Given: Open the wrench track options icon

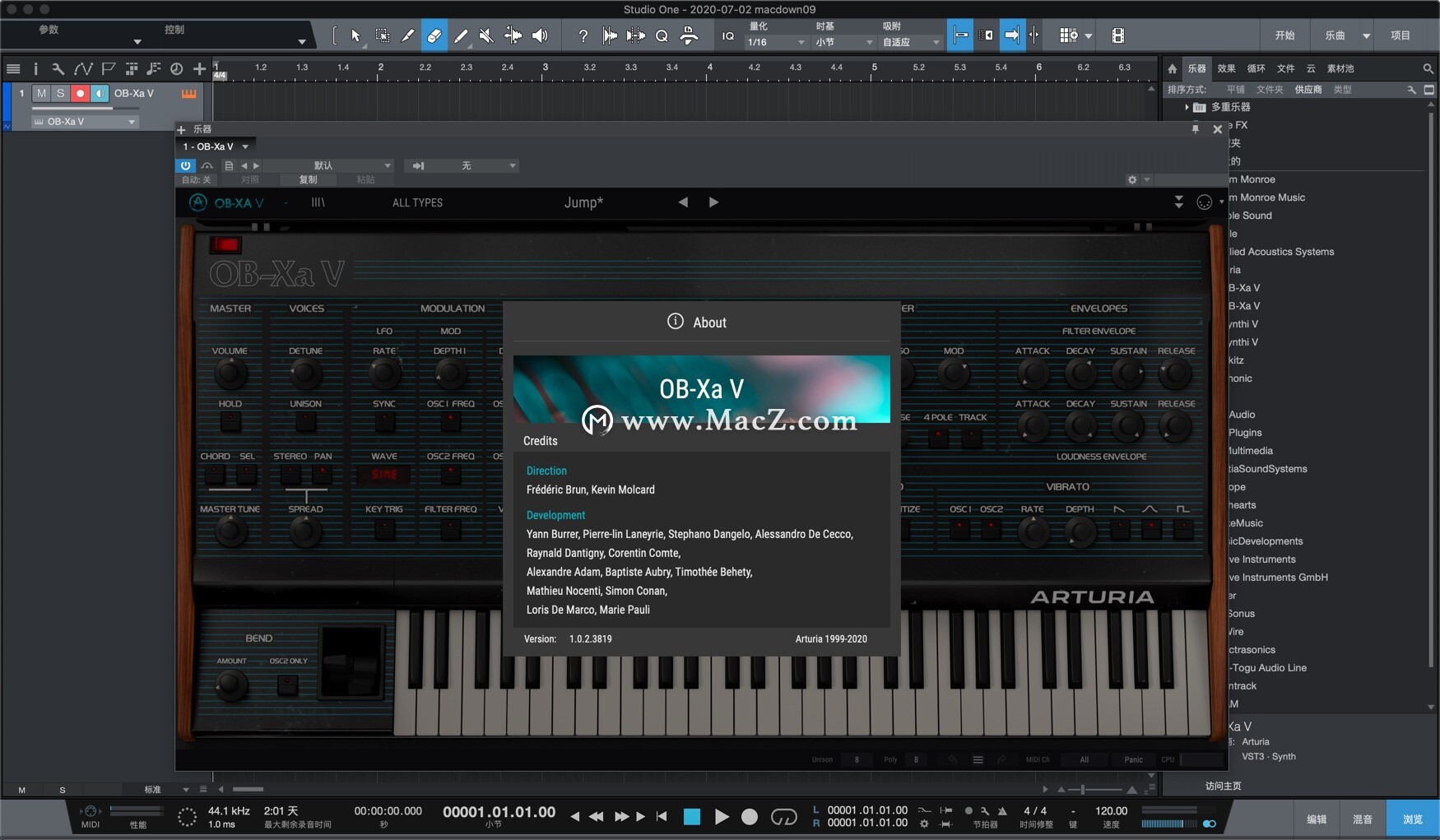Looking at the screenshot, I should [x=58, y=69].
